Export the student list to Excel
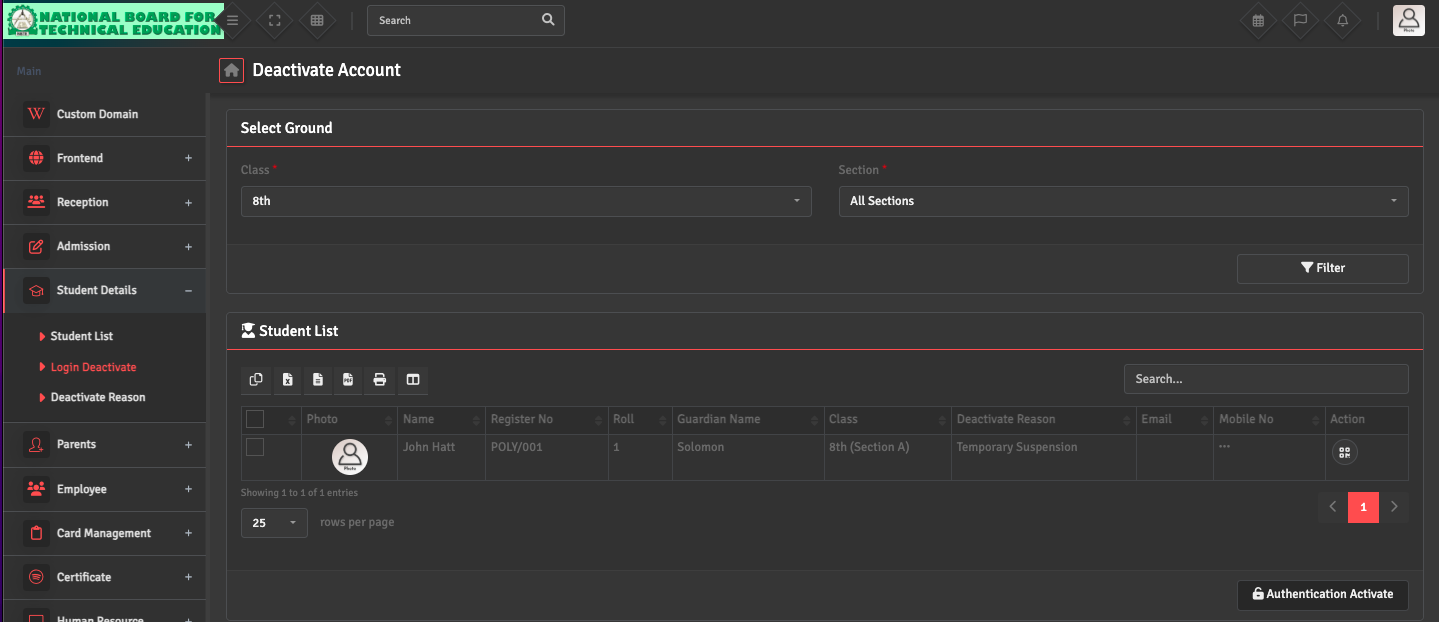This screenshot has height=622, width=1439. point(287,379)
